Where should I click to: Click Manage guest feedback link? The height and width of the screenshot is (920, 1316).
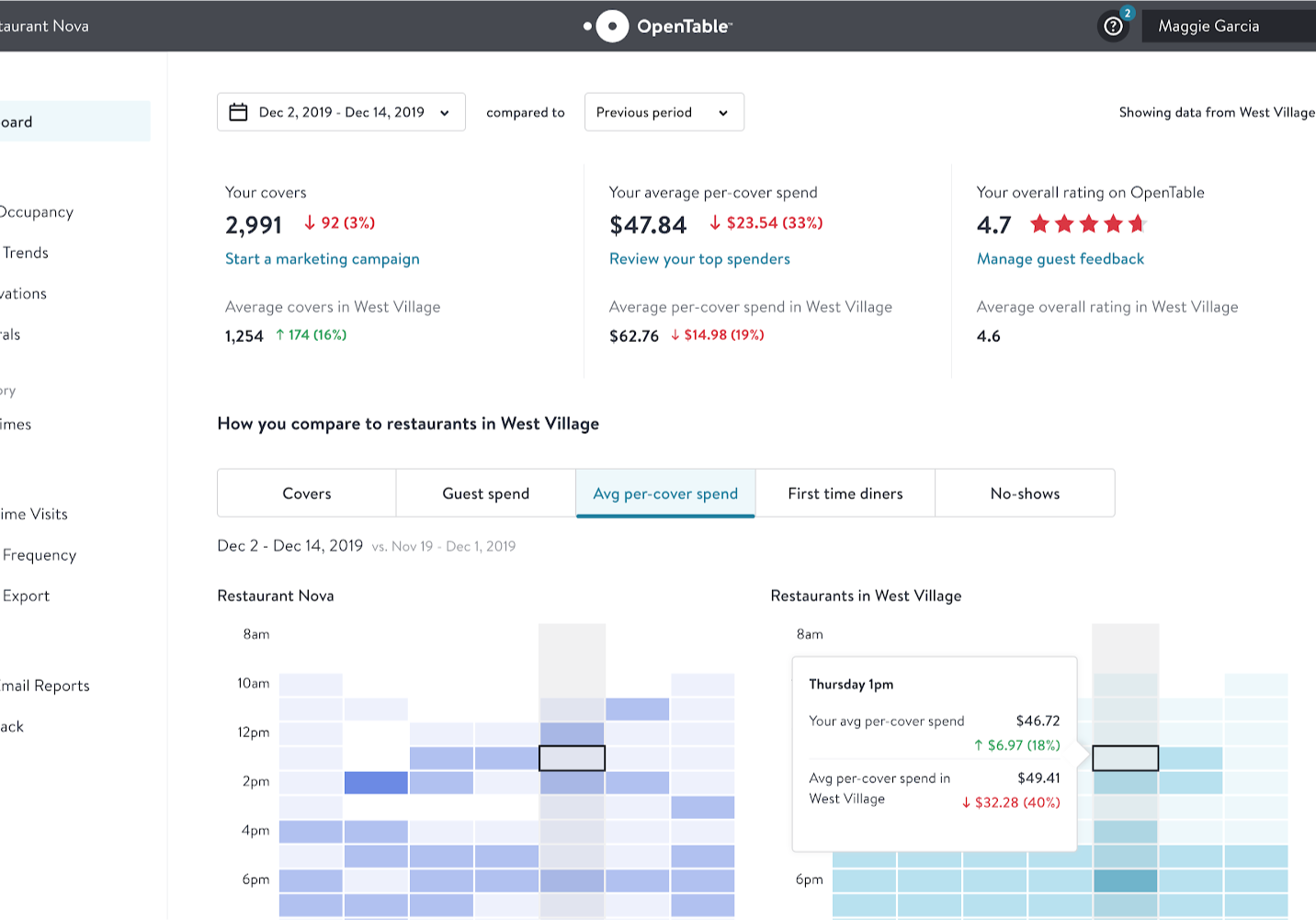pos(1061,259)
